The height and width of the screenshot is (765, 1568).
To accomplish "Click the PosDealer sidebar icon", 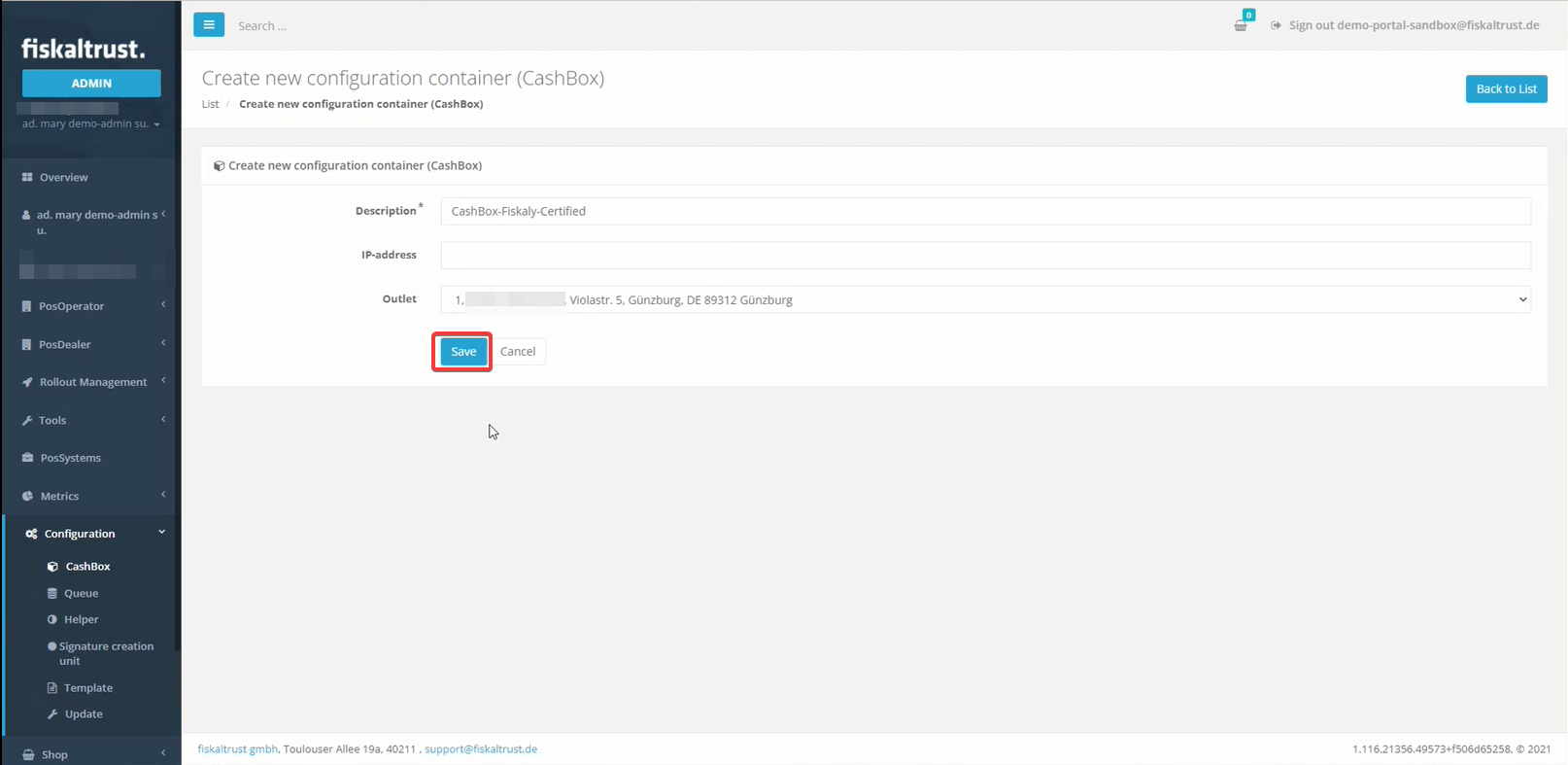I will [26, 344].
